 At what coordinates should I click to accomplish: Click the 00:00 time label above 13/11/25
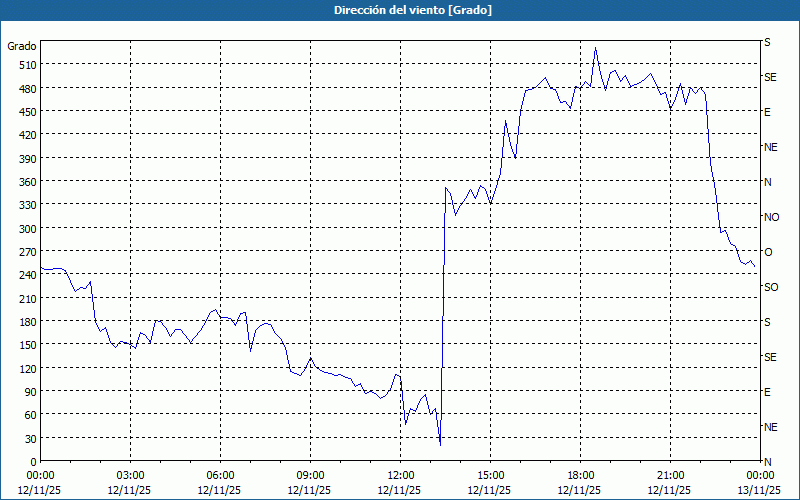(x=761, y=476)
